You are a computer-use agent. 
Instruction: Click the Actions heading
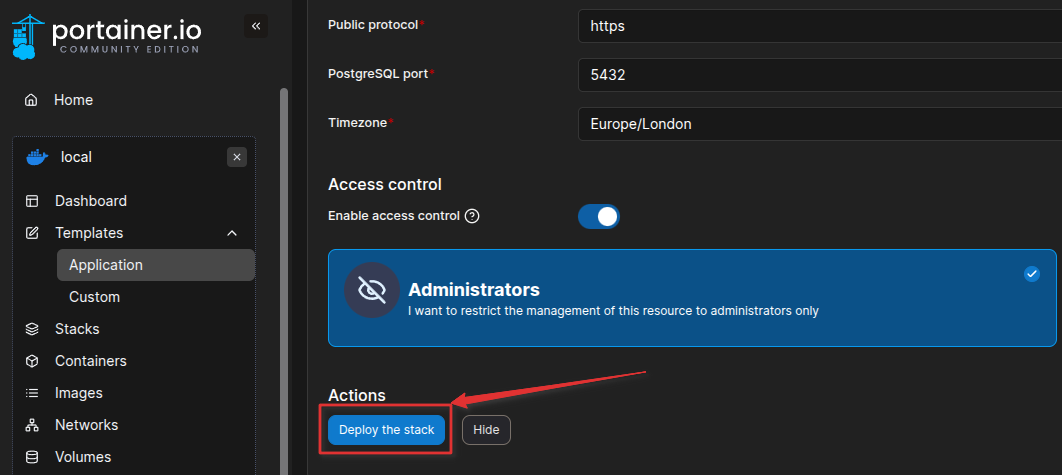point(357,395)
